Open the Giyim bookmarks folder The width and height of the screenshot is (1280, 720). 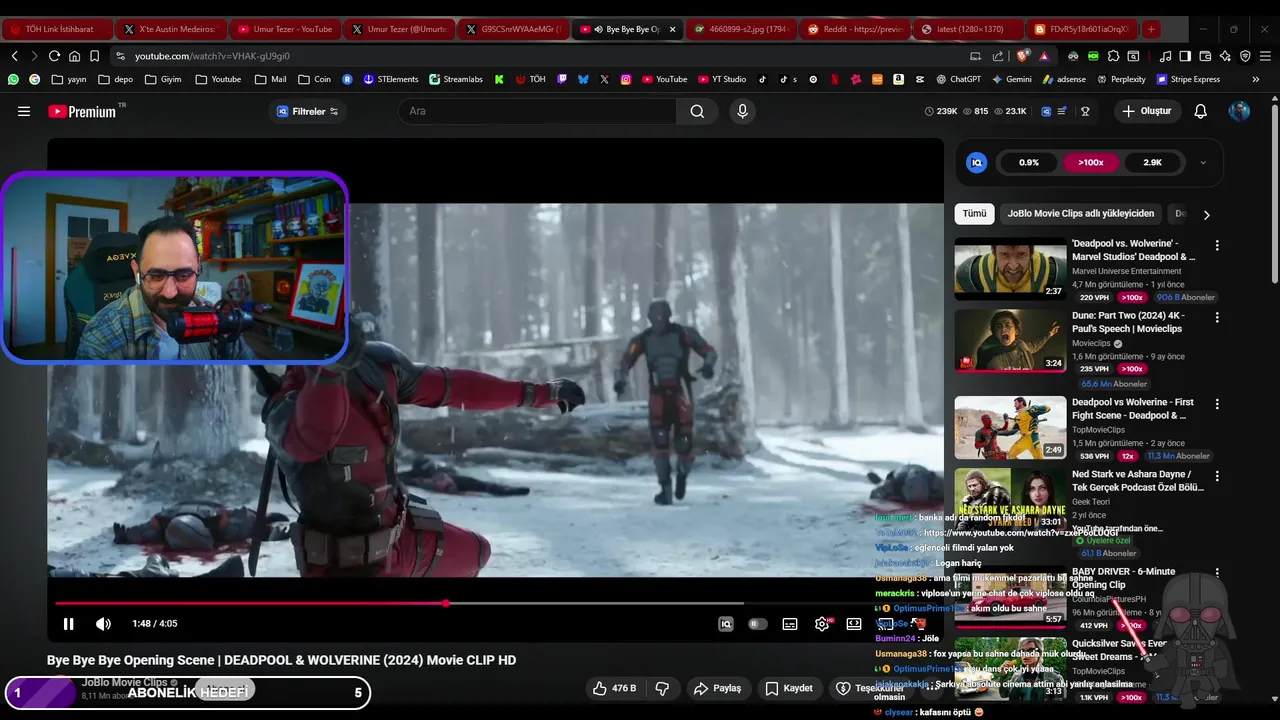(163, 79)
